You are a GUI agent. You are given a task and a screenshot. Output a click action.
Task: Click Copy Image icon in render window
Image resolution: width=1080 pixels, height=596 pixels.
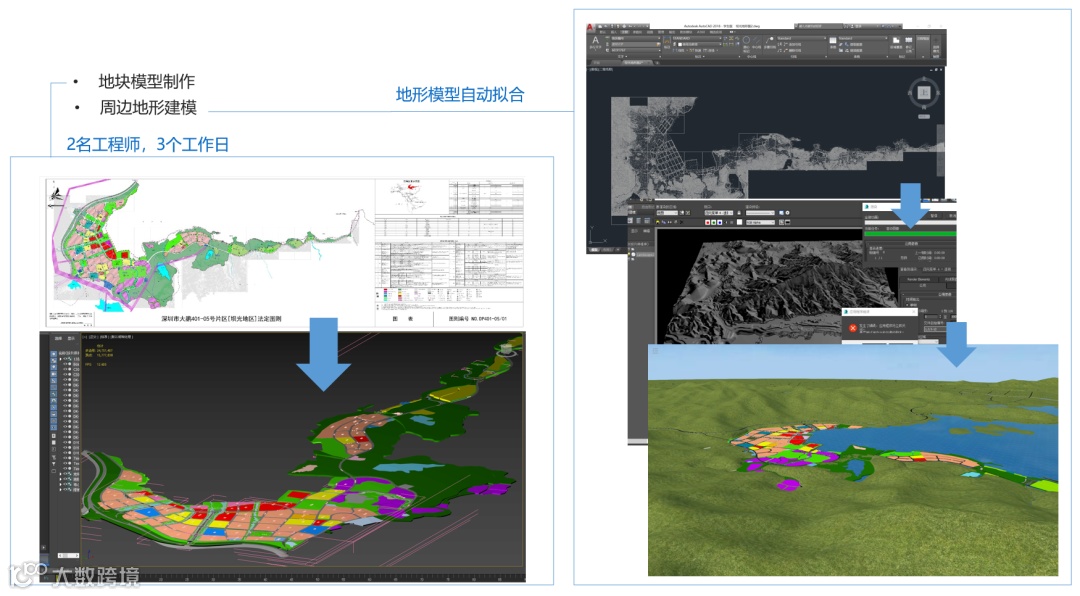663,222
